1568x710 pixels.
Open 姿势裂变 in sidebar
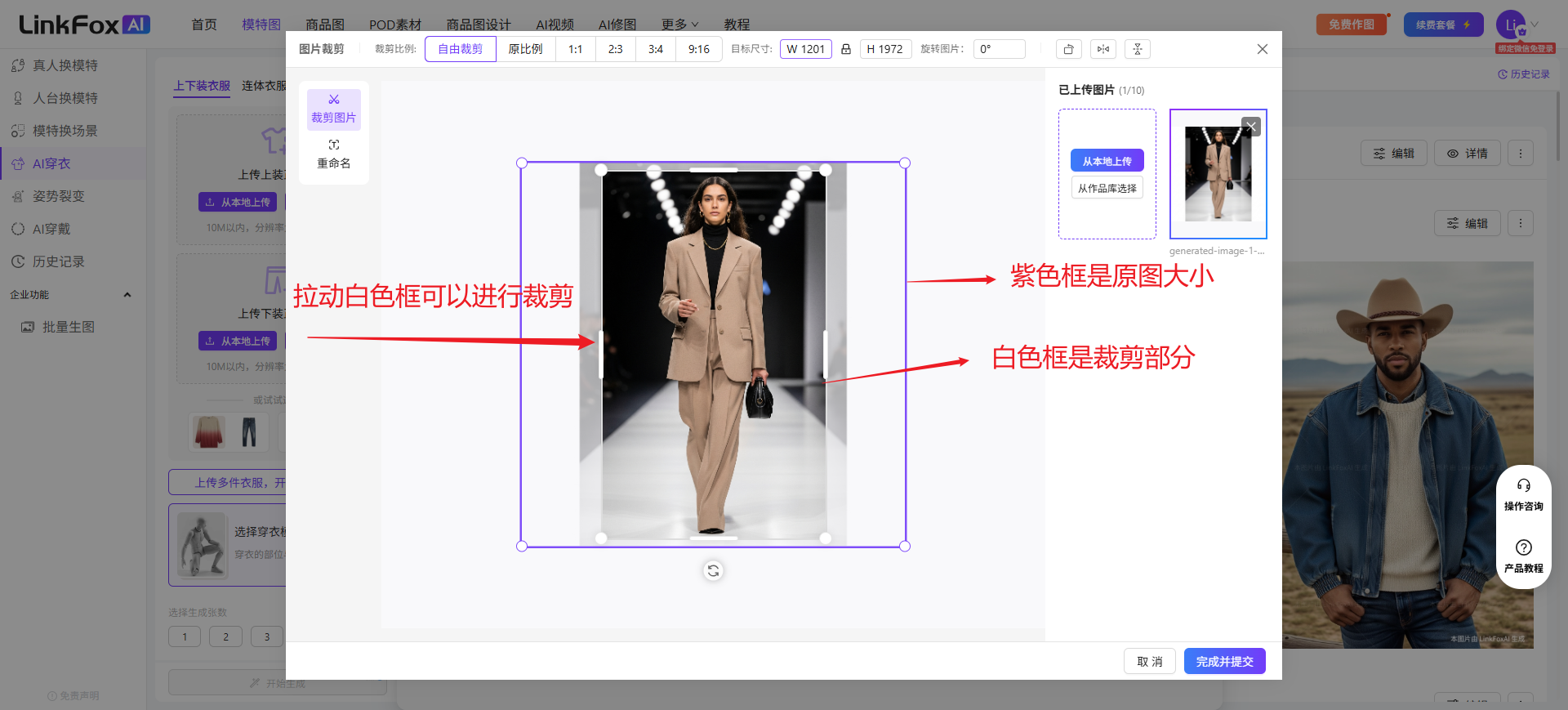[59, 196]
